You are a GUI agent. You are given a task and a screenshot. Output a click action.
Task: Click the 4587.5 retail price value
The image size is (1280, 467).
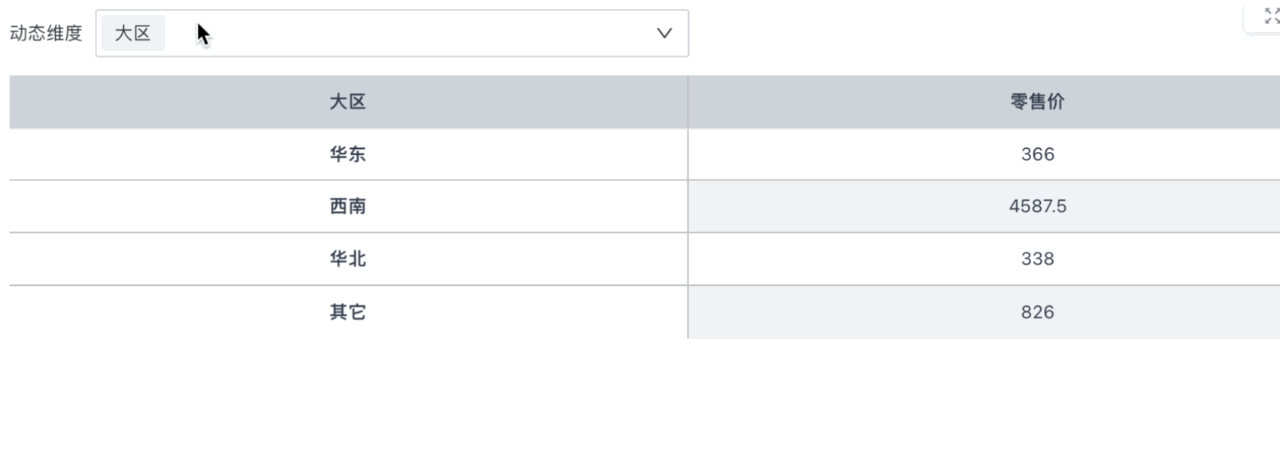click(x=1037, y=207)
